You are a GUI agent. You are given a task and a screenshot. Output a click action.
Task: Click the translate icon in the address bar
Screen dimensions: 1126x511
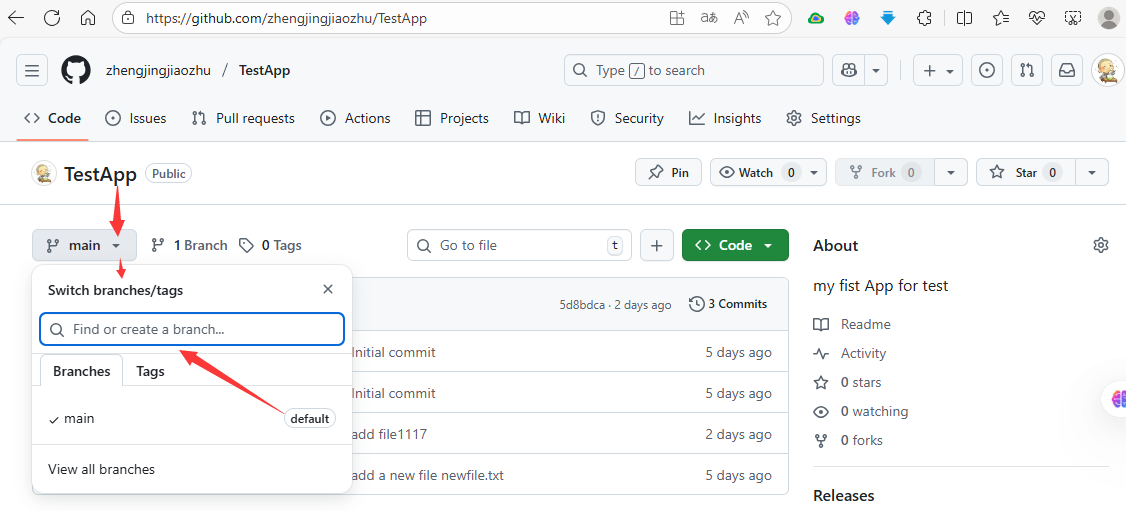click(x=709, y=18)
